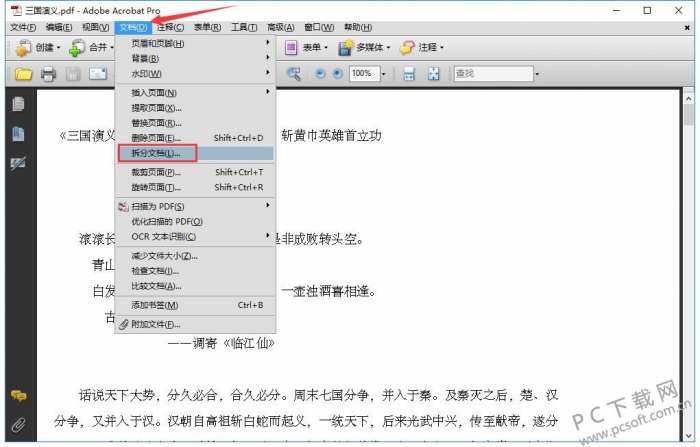Open the 文件(F) menu
Image resolution: width=700 pixels, height=447 pixels.
(23, 27)
